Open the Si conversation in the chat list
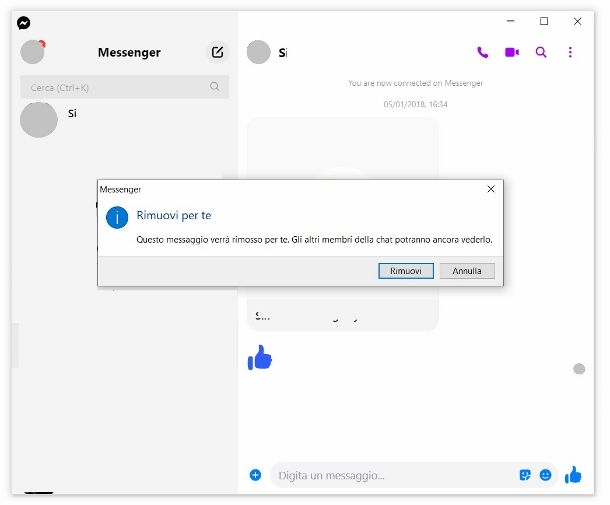This screenshot has width=610, height=505. click(x=124, y=120)
